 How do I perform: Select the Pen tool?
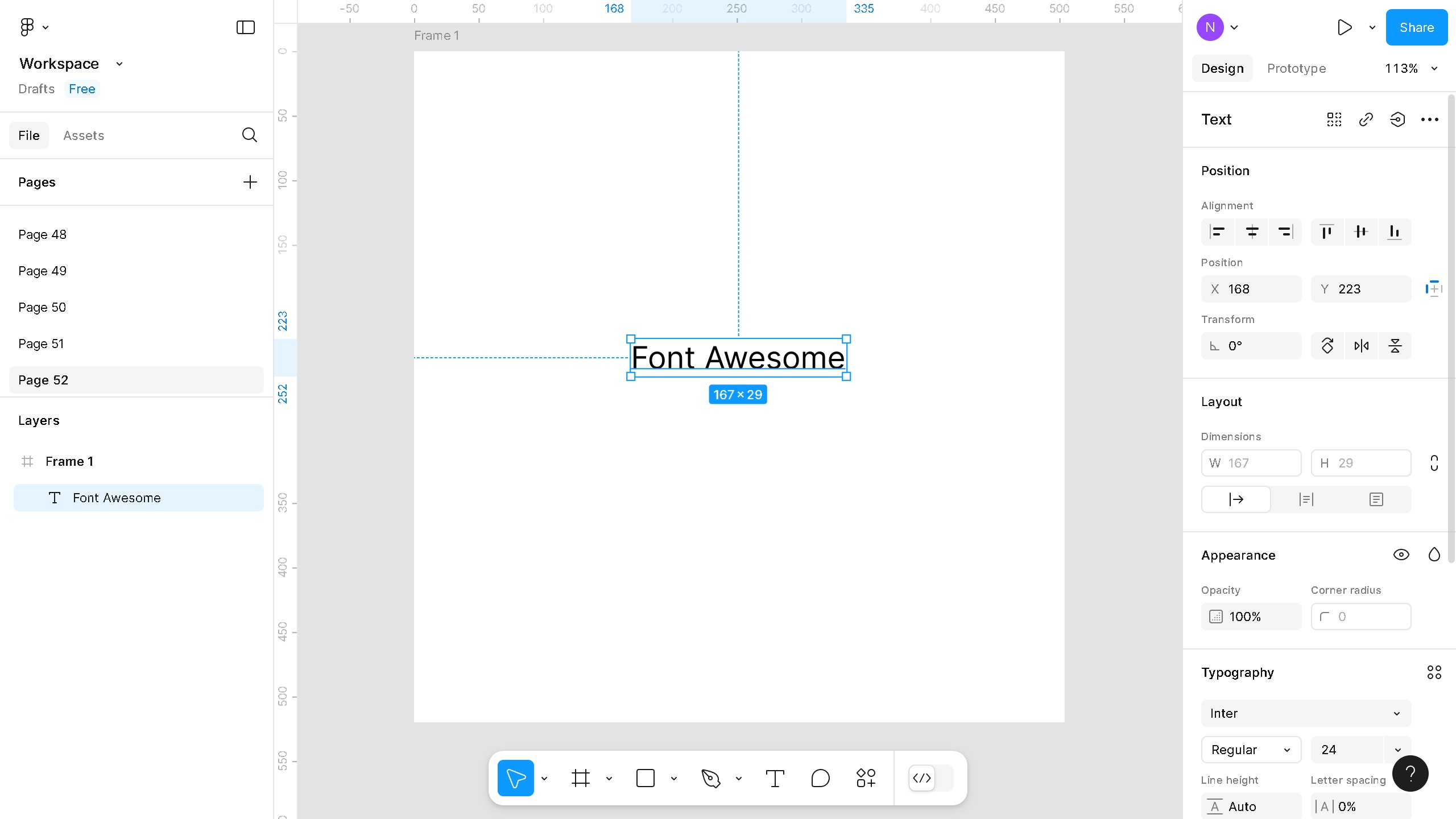click(711, 778)
